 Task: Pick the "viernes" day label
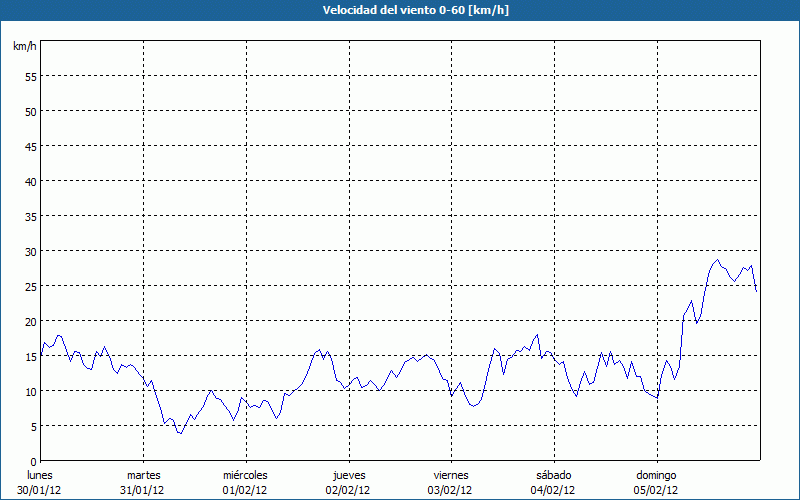451,475
